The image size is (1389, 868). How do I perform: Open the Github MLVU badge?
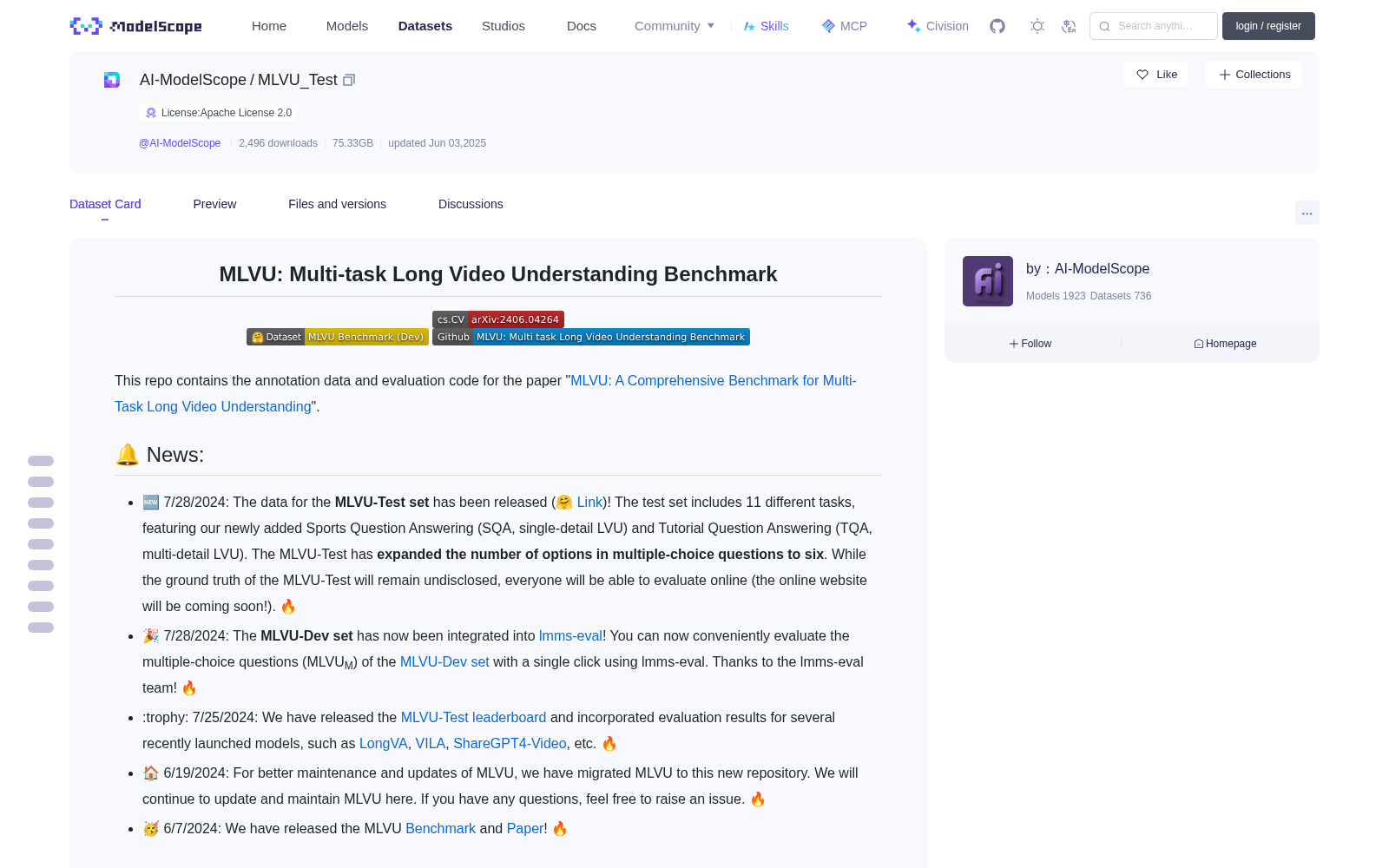click(x=591, y=337)
